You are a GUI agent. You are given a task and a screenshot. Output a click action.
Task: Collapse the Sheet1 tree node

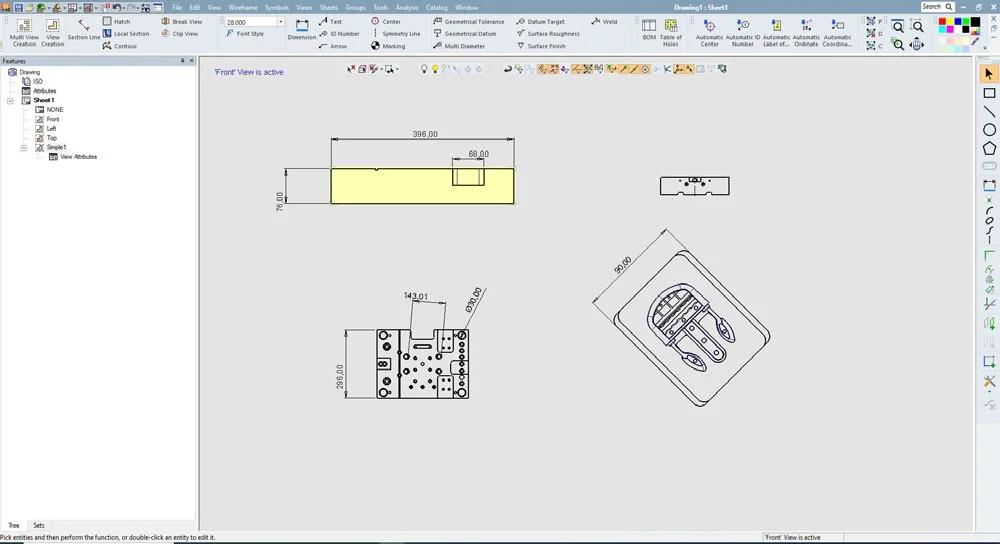pyautogui.click(x=10, y=101)
